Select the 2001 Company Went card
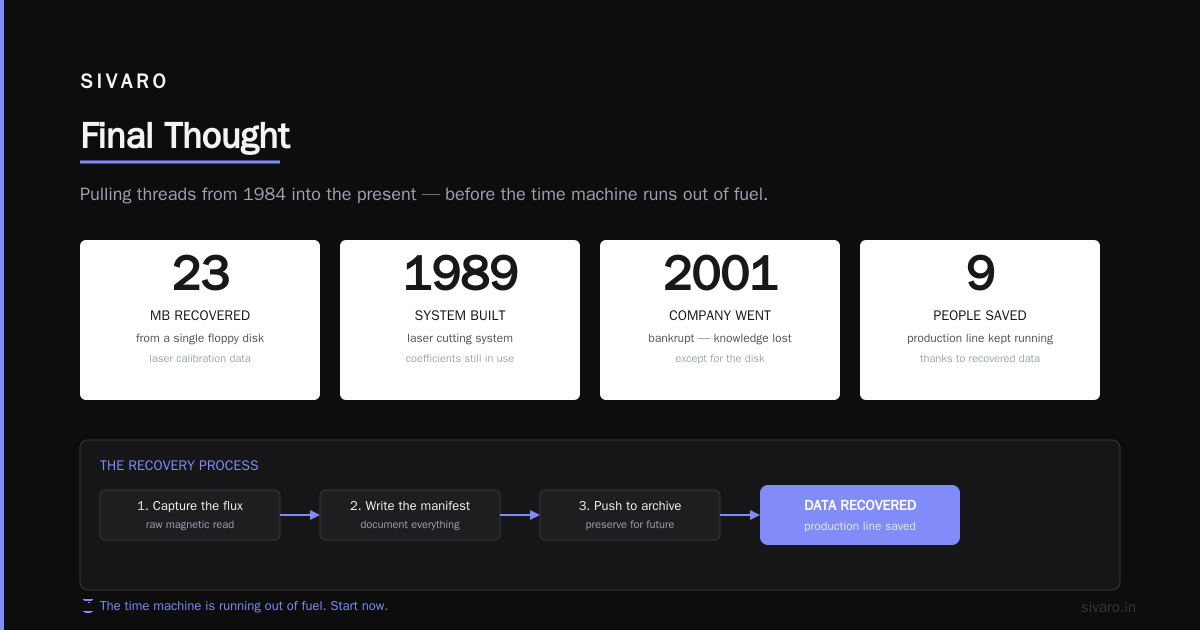Screen dimensions: 1200x630 (720, 320)
